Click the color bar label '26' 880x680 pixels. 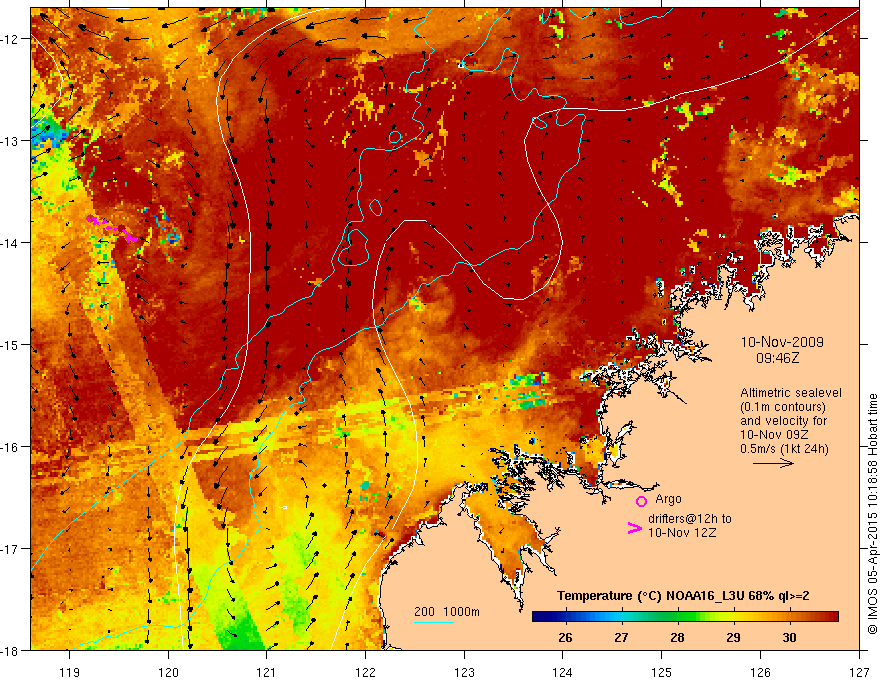pos(565,637)
